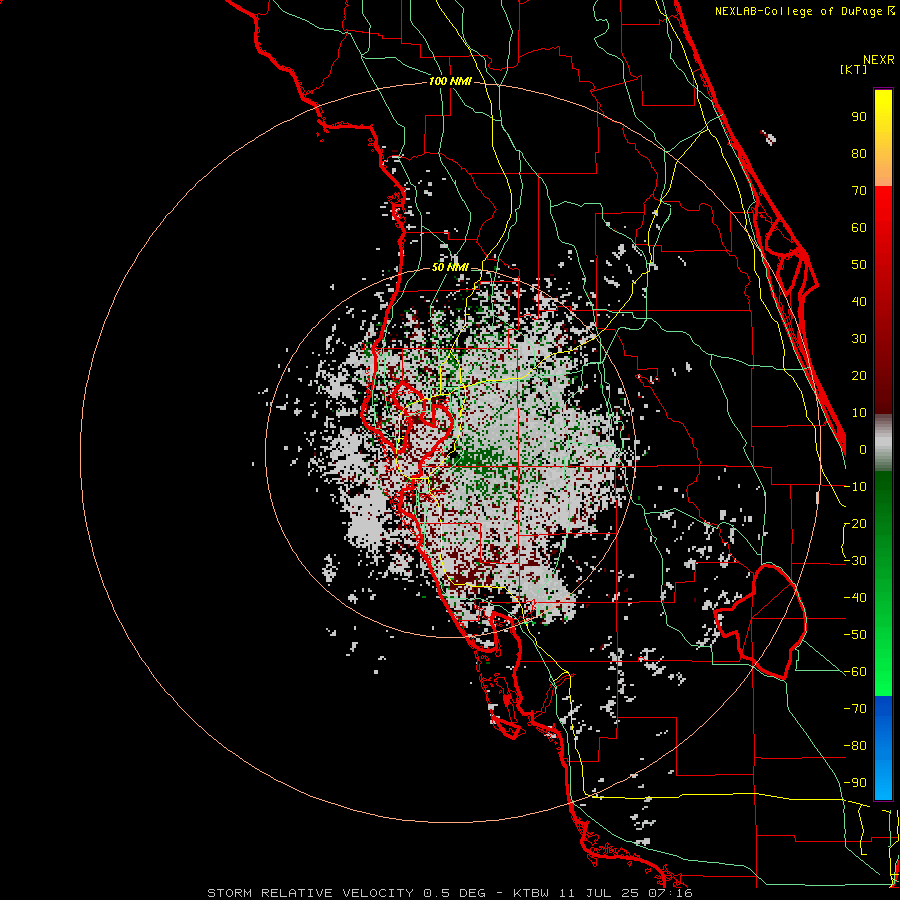Click the 40 knot scale label
900x900 pixels.
859,301
